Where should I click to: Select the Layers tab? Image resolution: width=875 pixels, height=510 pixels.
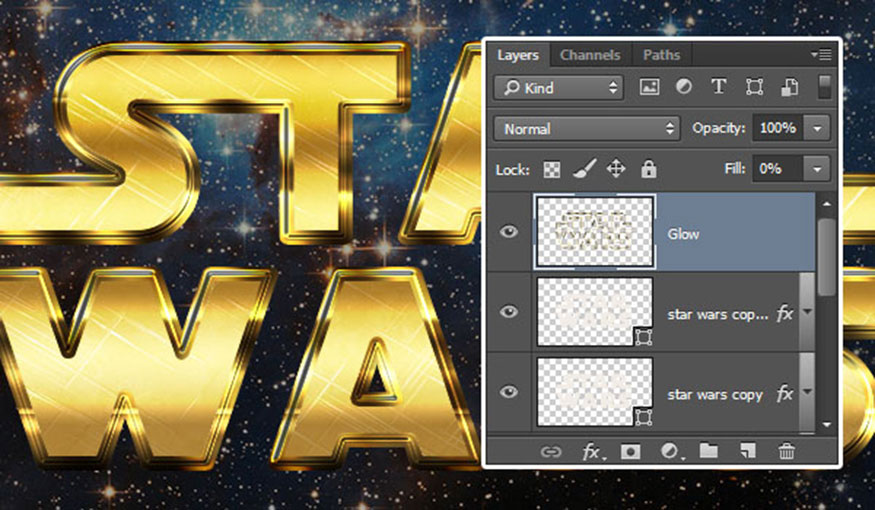coord(518,55)
